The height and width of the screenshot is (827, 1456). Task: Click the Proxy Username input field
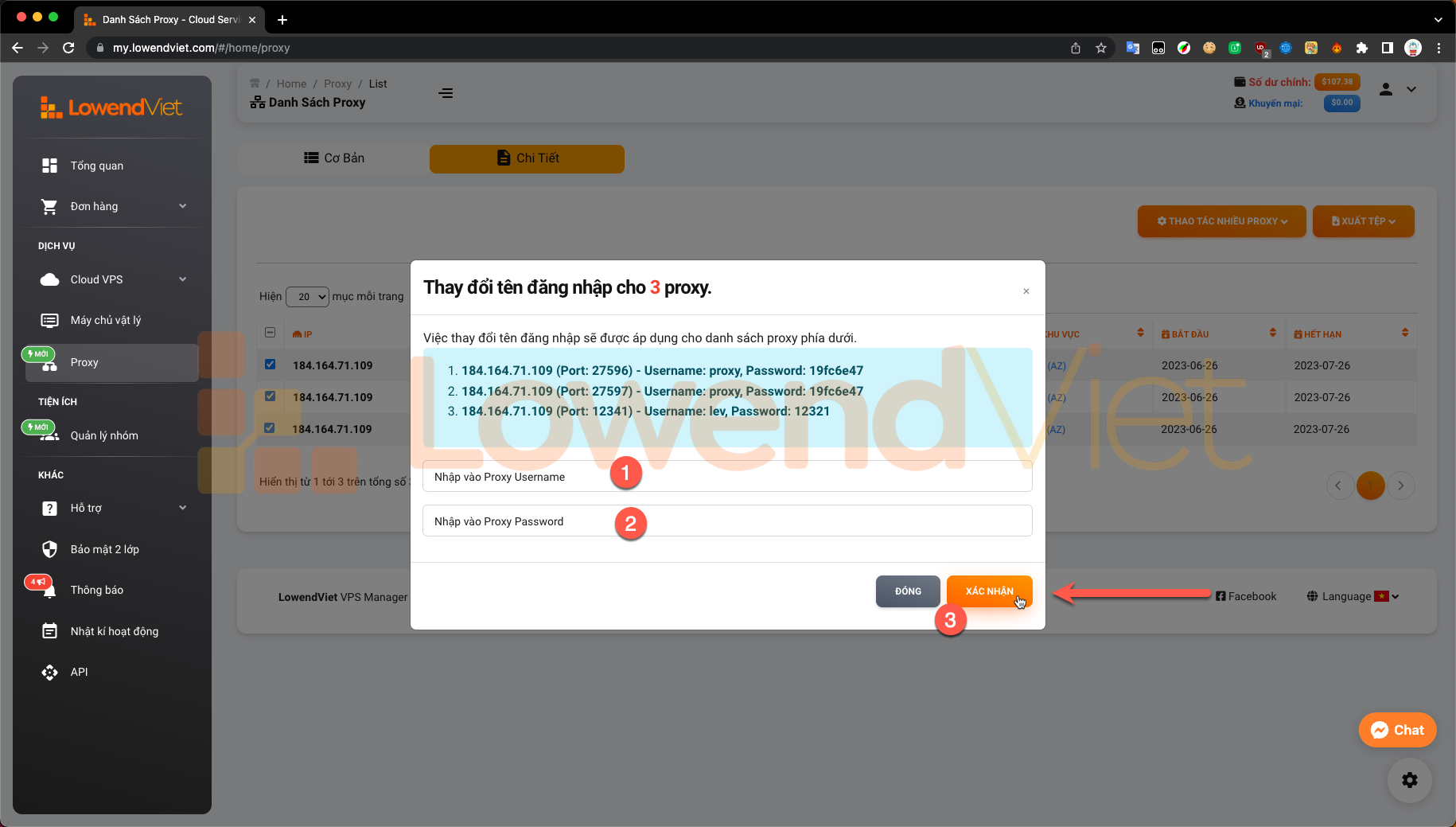pos(726,477)
